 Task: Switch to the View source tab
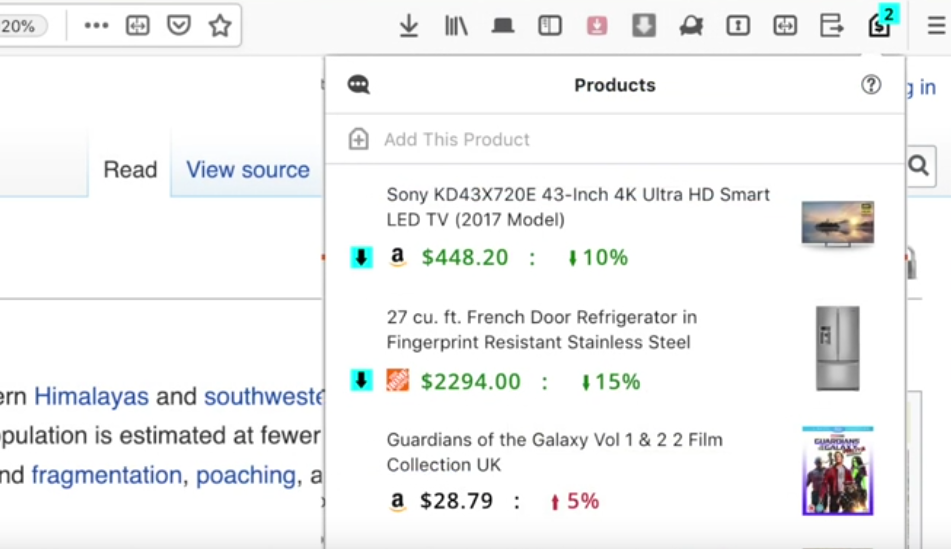(248, 170)
